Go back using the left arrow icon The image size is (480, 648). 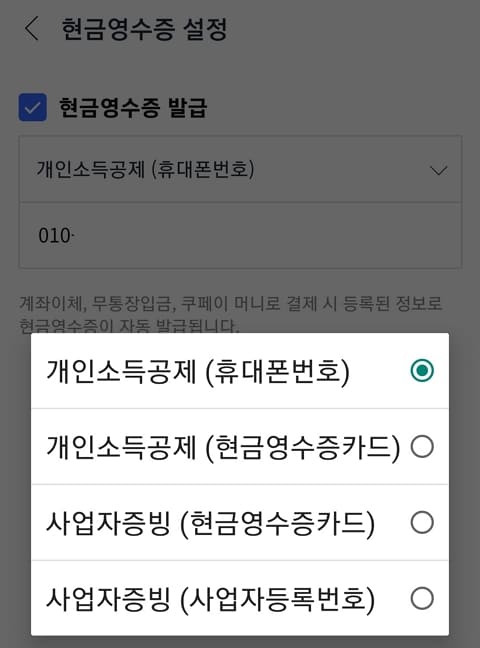[x=32, y=29]
